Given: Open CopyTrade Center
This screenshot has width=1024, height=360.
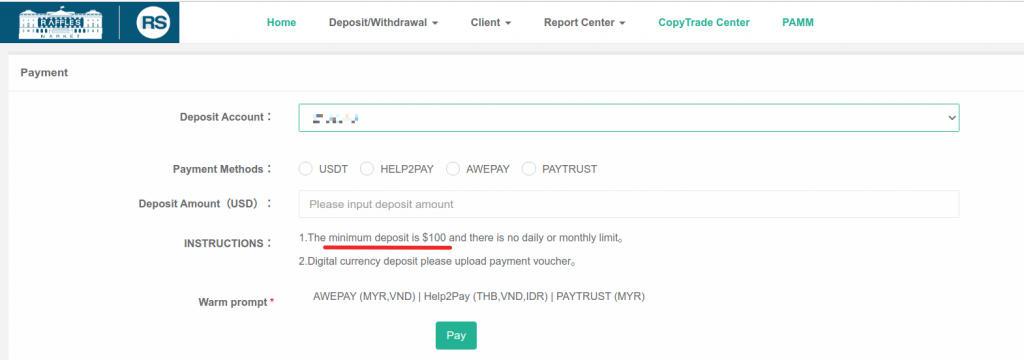Looking at the screenshot, I should pyautogui.click(x=704, y=22).
